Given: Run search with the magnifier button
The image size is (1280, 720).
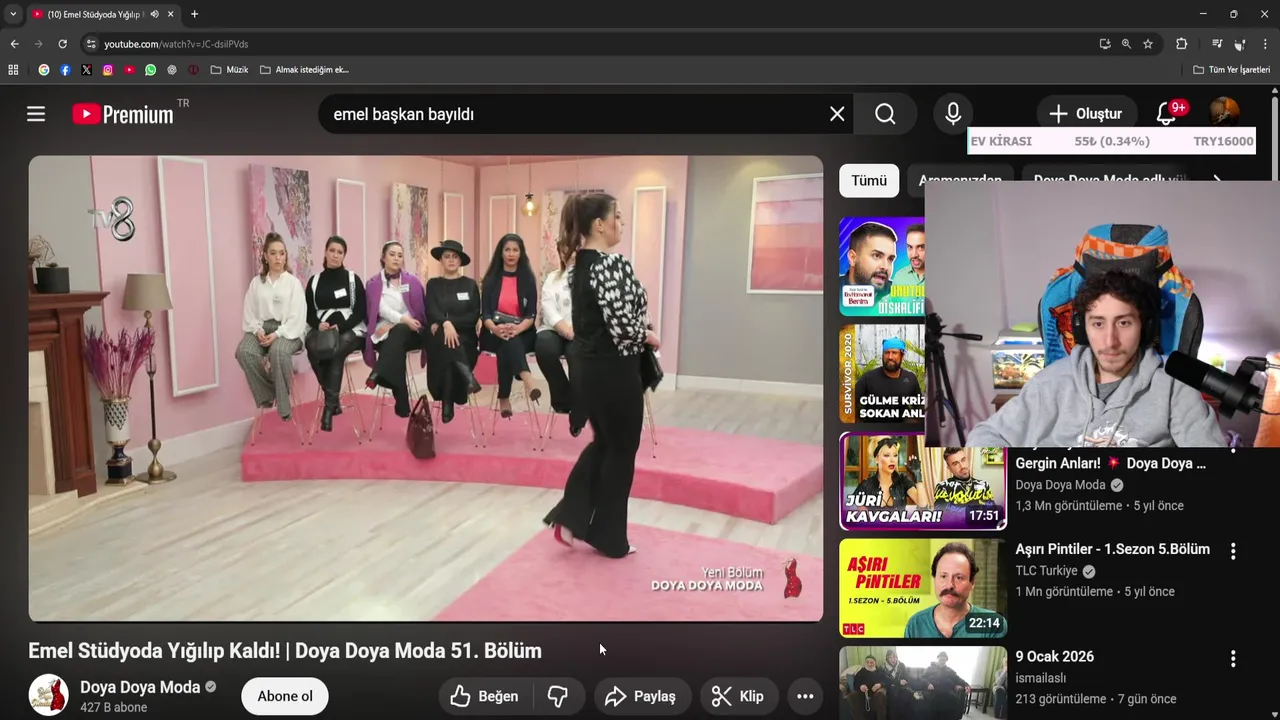Looking at the screenshot, I should click(x=885, y=114).
